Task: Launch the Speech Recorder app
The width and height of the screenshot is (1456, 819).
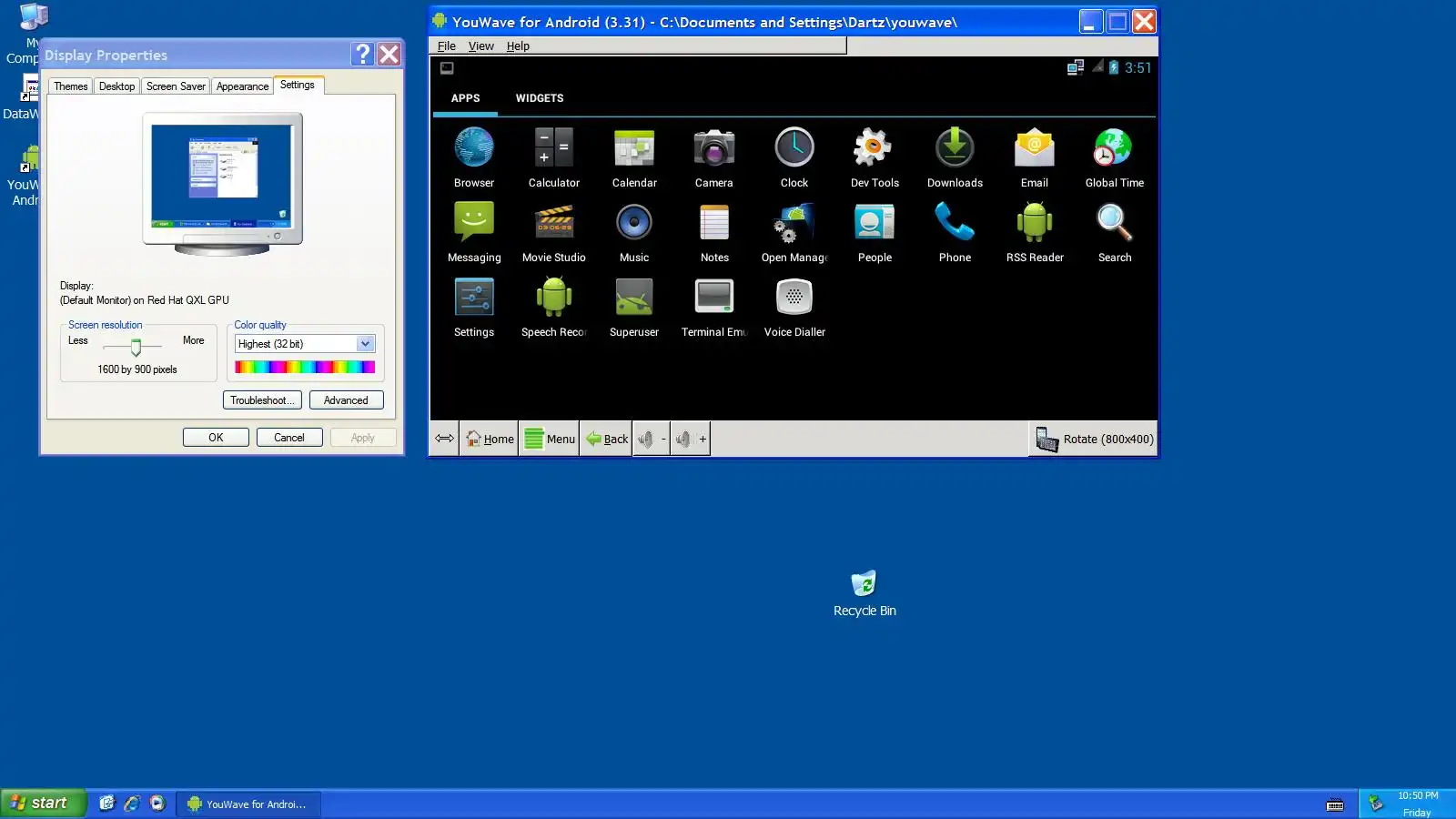Action: pyautogui.click(x=554, y=307)
